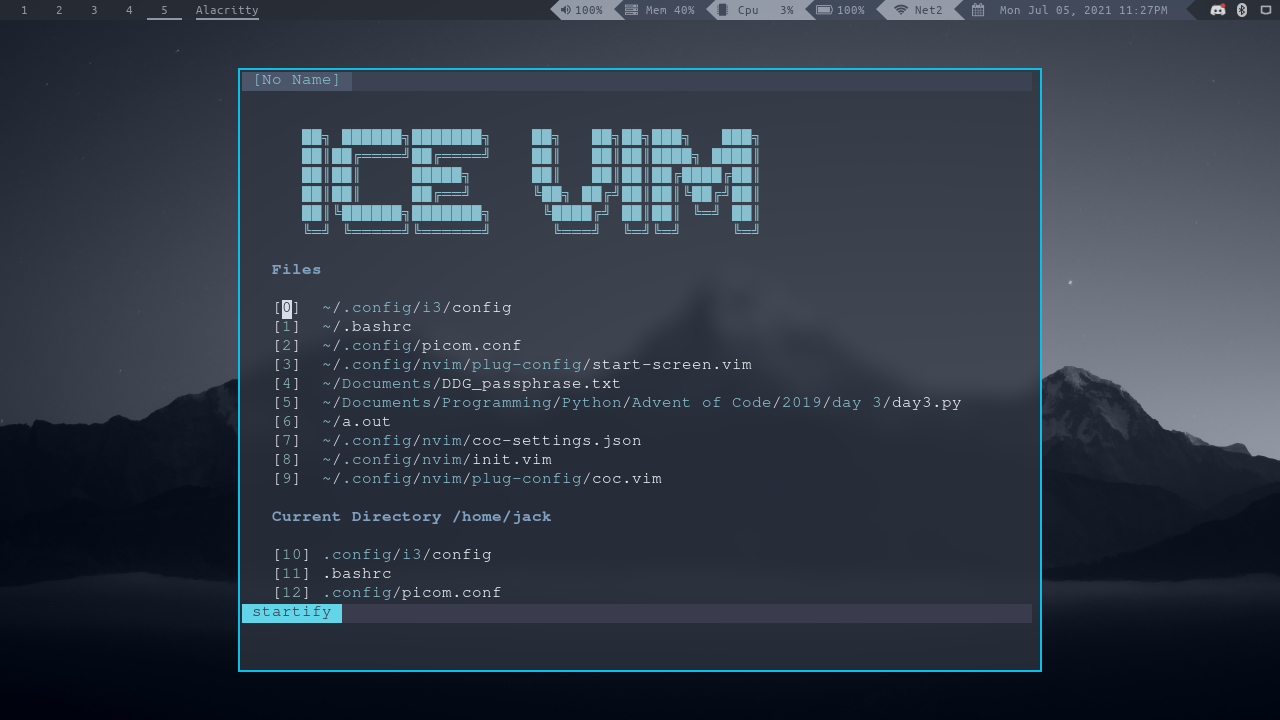
Task: Open day3.py, entry 5
Action: coord(642,403)
